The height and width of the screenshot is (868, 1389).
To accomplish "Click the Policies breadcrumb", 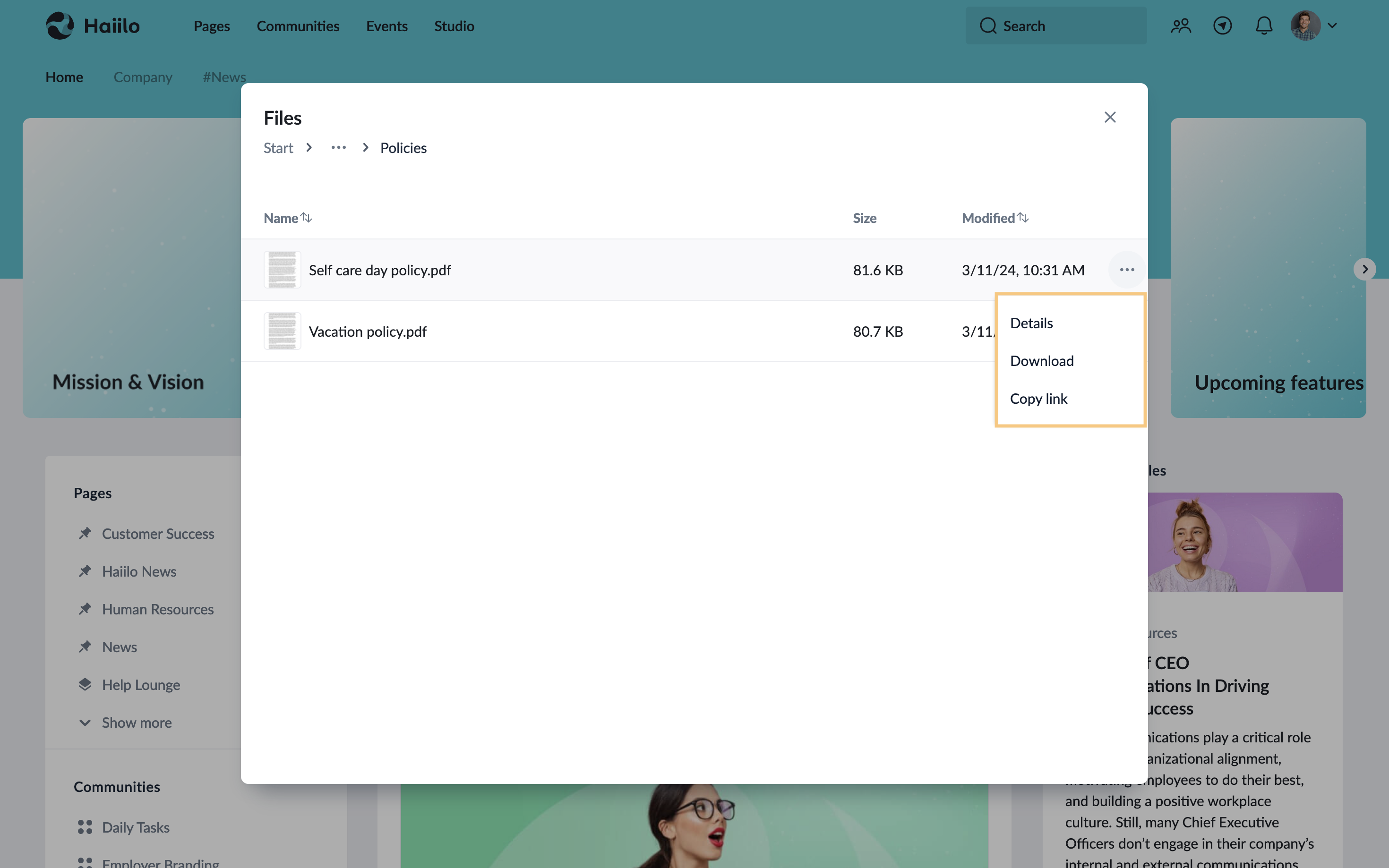I will click(403, 148).
